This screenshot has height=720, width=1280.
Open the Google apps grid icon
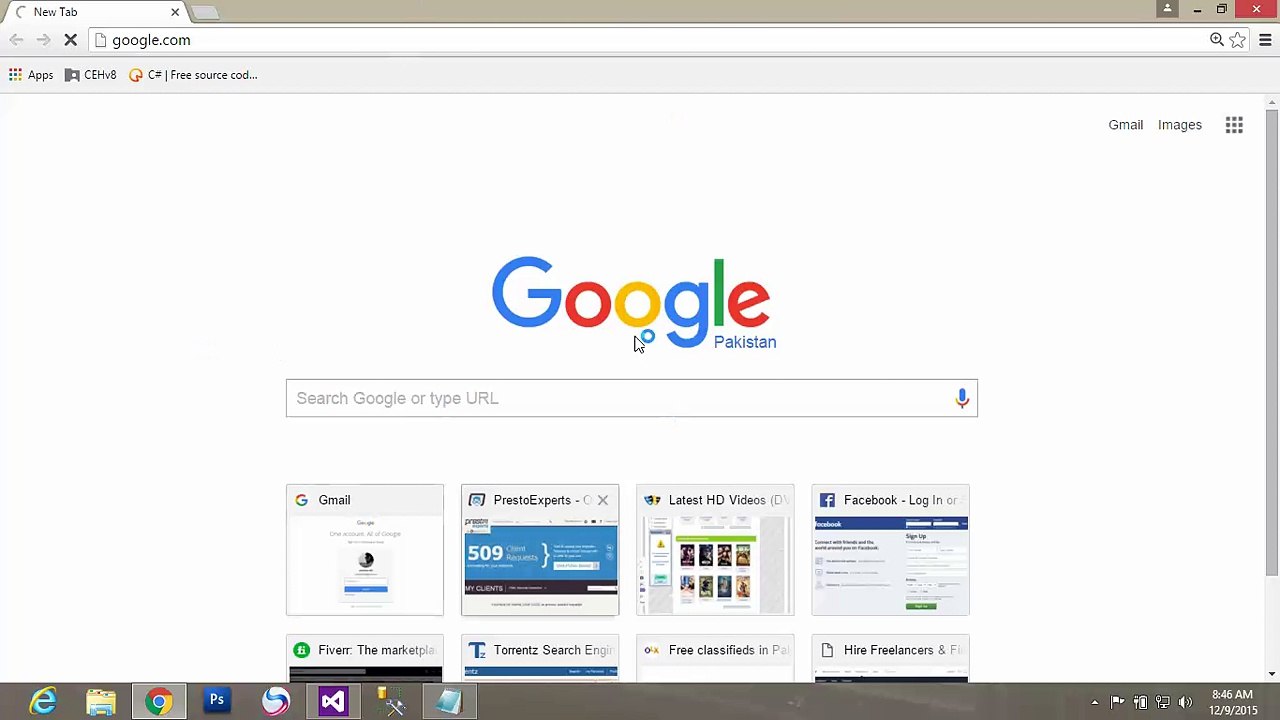pos(1234,125)
